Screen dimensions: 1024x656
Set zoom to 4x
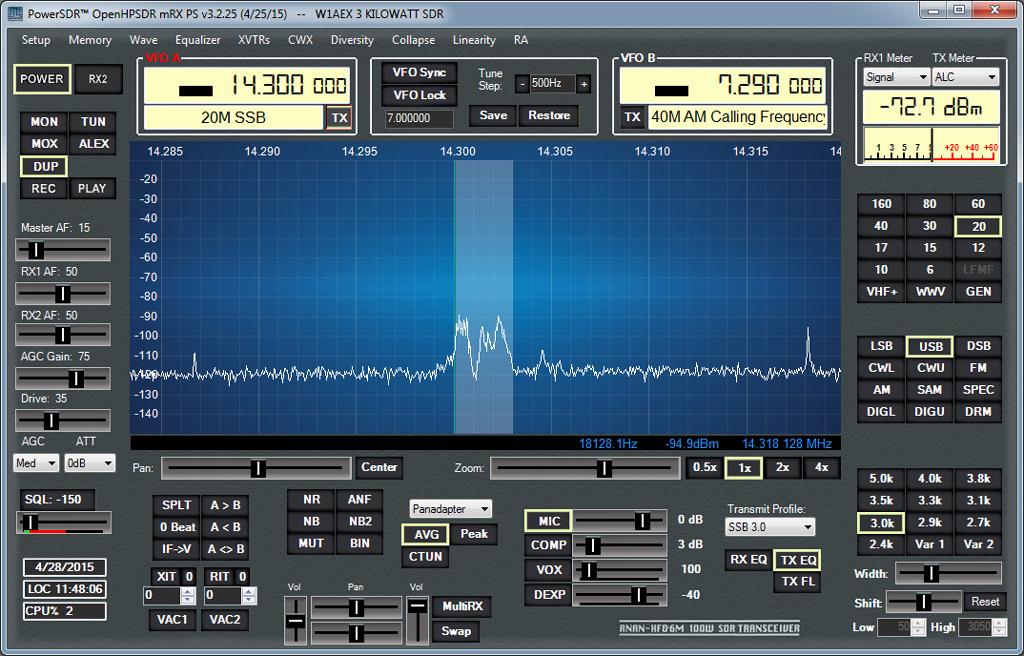tap(821, 467)
